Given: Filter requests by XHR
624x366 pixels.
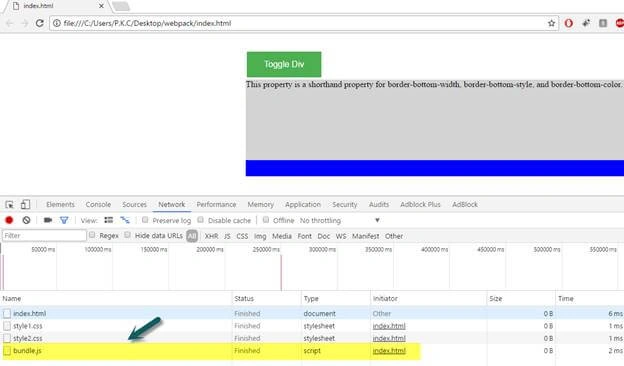Looking at the screenshot, I should [211, 236].
